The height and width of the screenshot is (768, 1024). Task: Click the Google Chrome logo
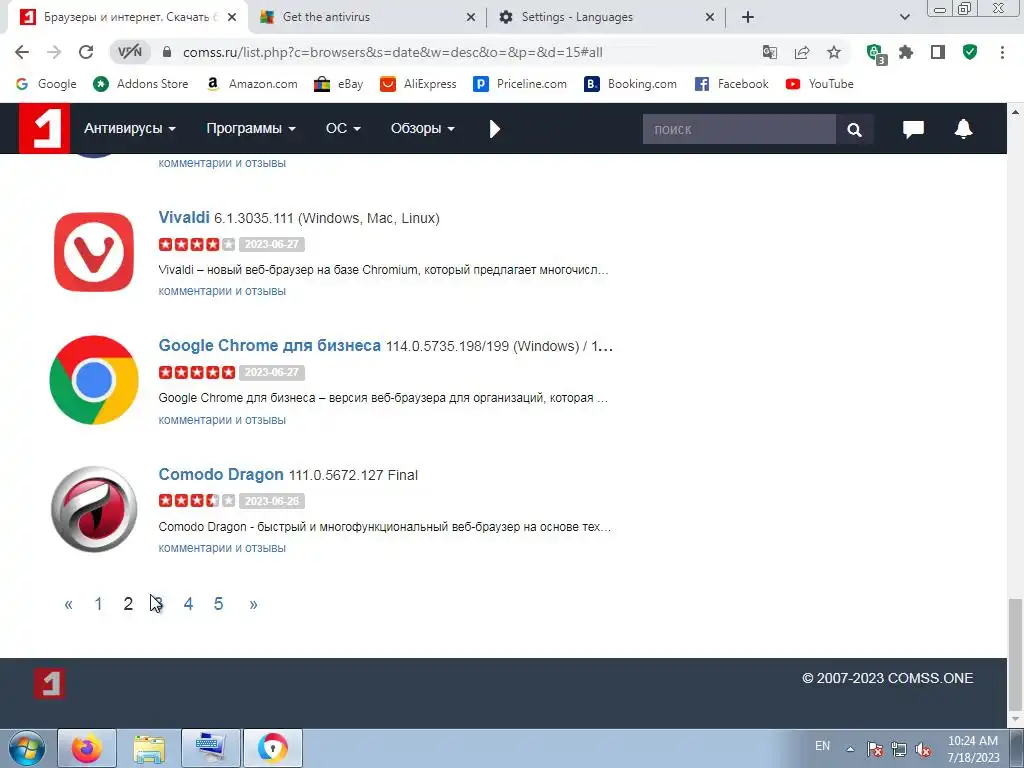point(94,380)
